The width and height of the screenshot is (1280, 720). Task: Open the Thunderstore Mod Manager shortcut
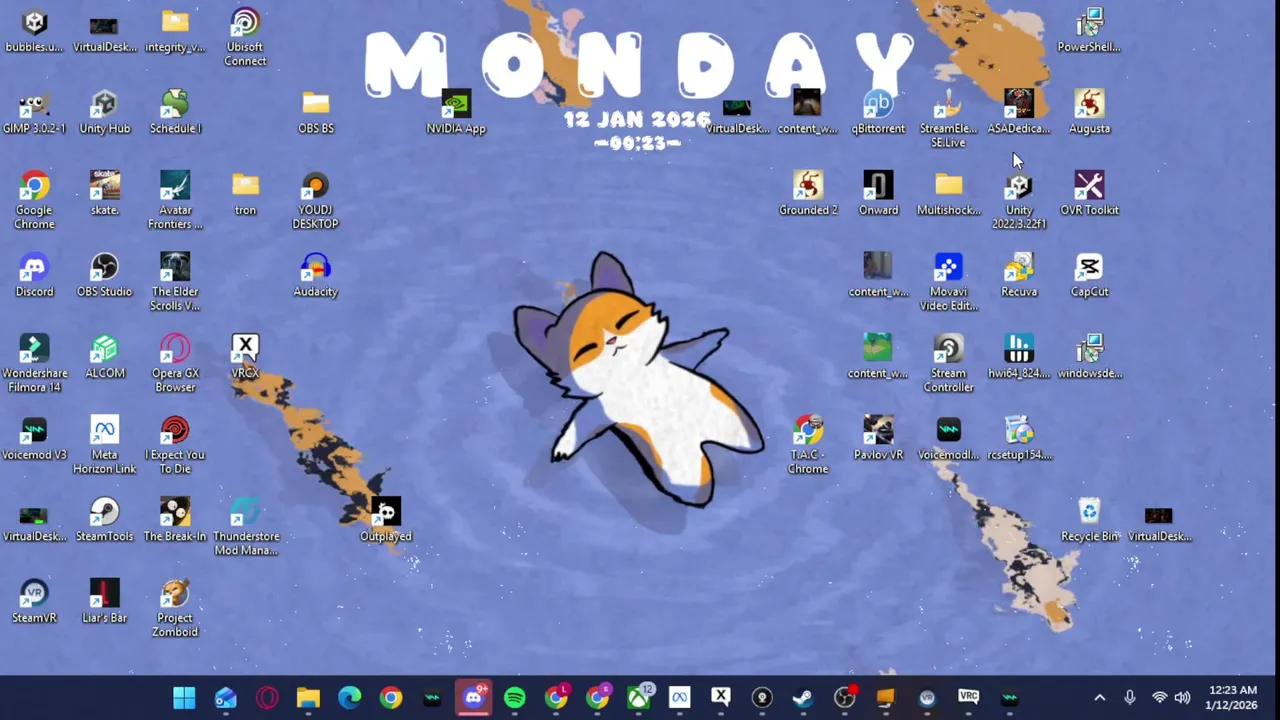point(245,527)
